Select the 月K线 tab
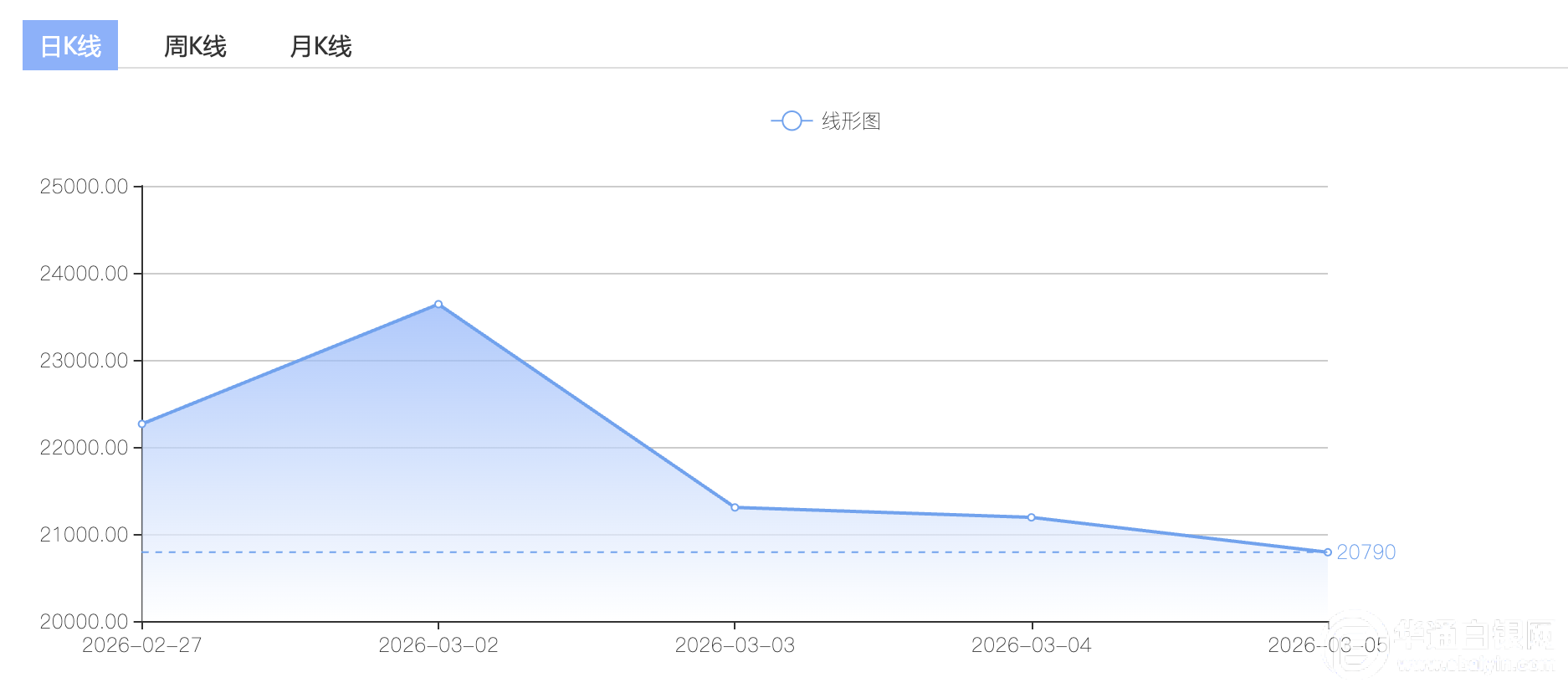This screenshot has height=693, width=1568. [x=320, y=46]
